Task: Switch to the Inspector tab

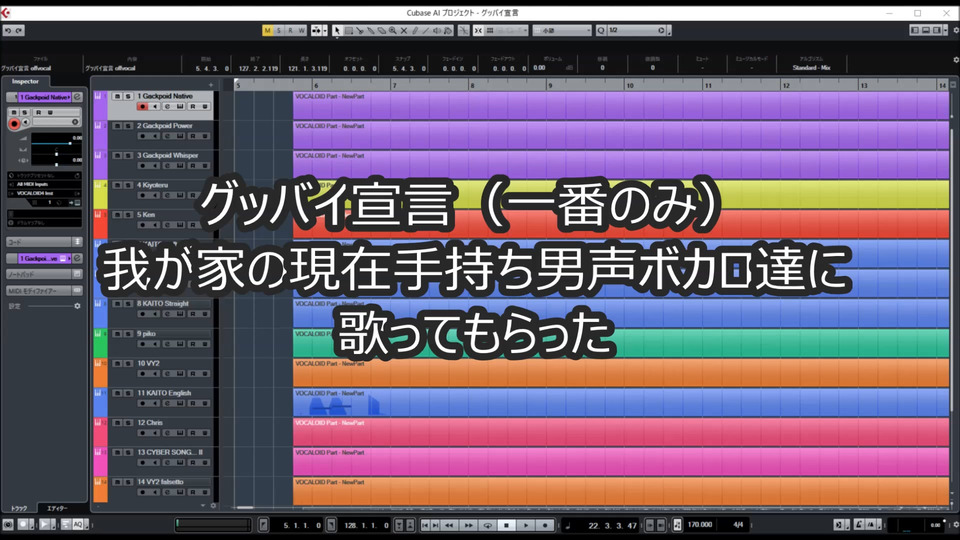Action: tap(25, 81)
